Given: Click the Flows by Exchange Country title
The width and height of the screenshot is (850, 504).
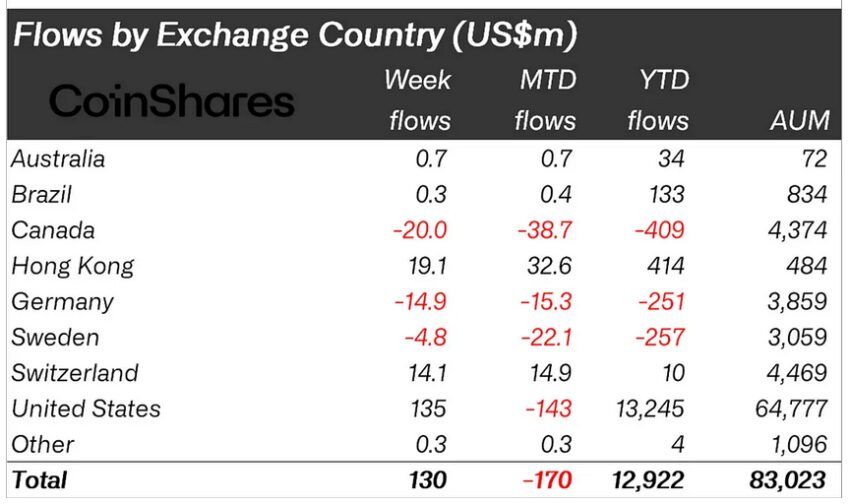Looking at the screenshot, I should [294, 35].
